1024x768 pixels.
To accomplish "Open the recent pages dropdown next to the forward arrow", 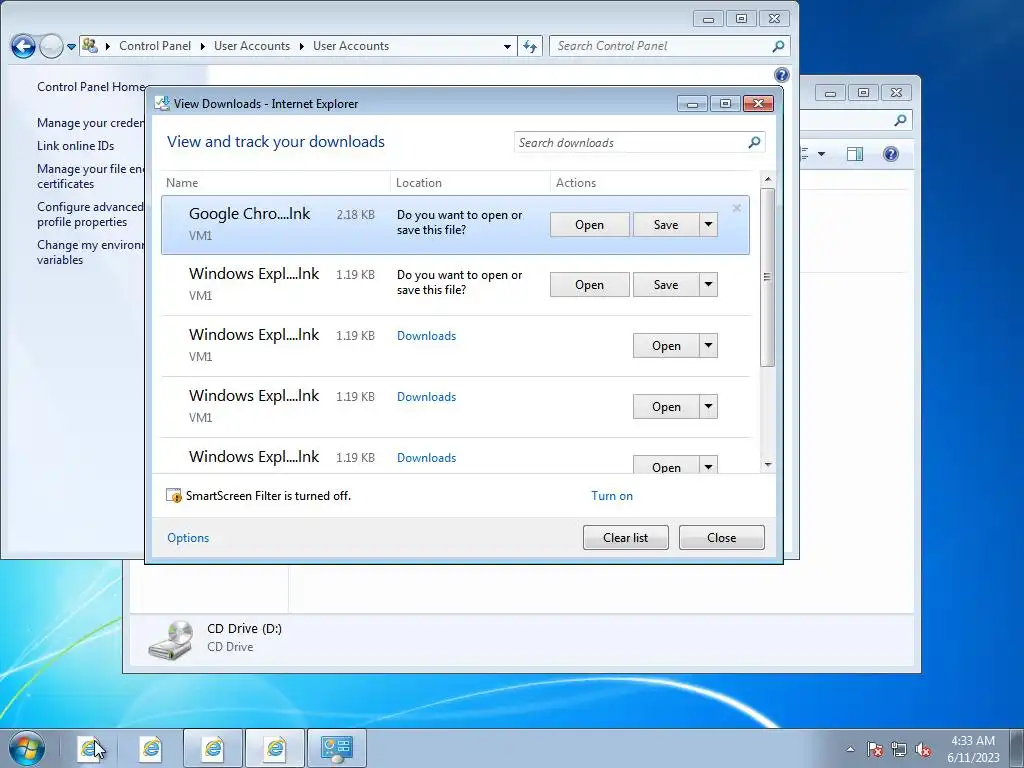I will coord(71,47).
